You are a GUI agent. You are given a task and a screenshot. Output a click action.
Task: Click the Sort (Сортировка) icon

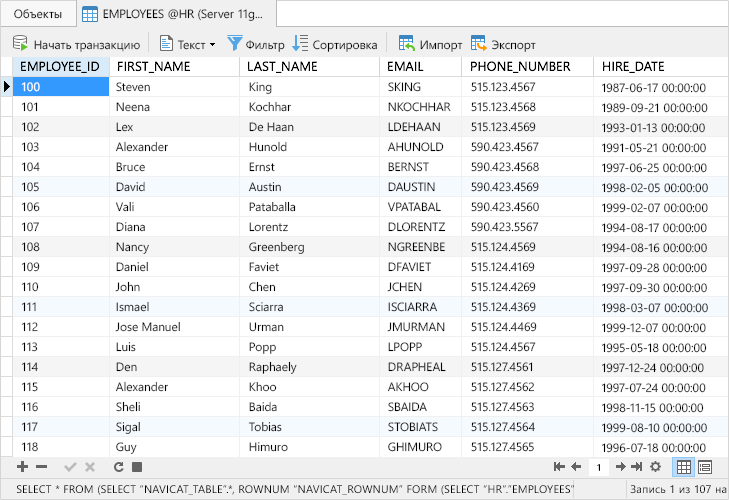[301, 43]
